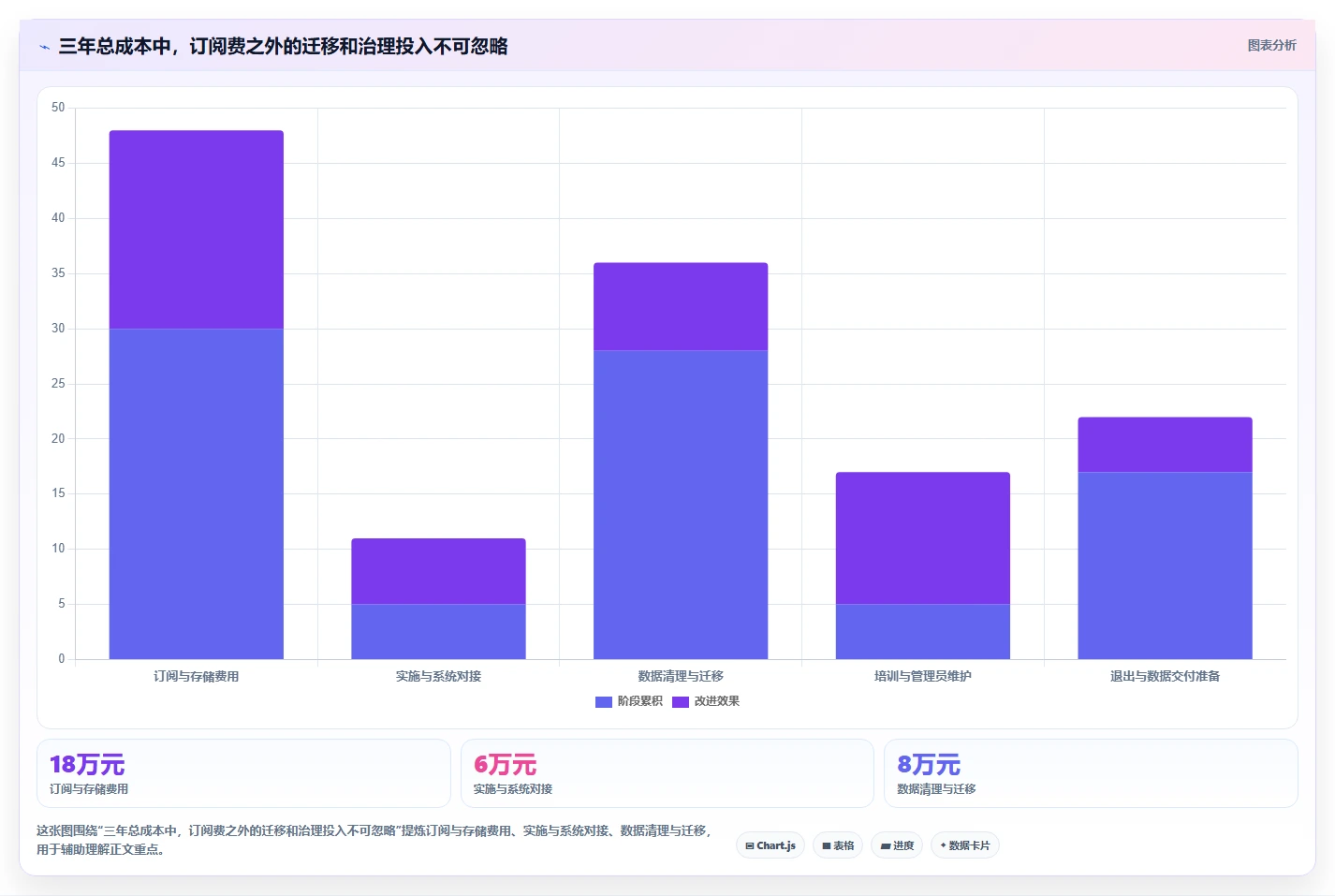Click the purple bar segment for 数据清理与迁移

click(681, 306)
